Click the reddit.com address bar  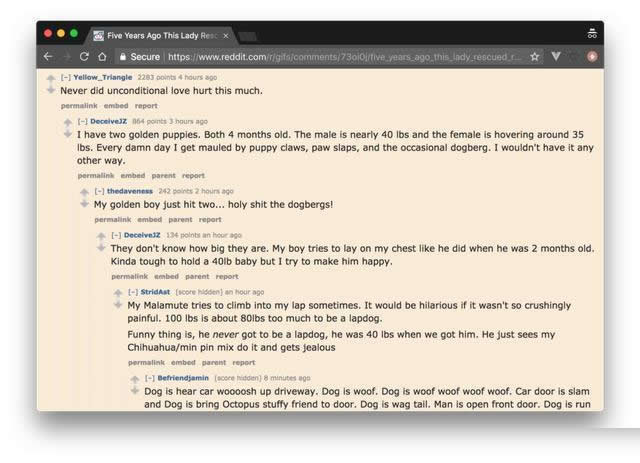(340, 57)
